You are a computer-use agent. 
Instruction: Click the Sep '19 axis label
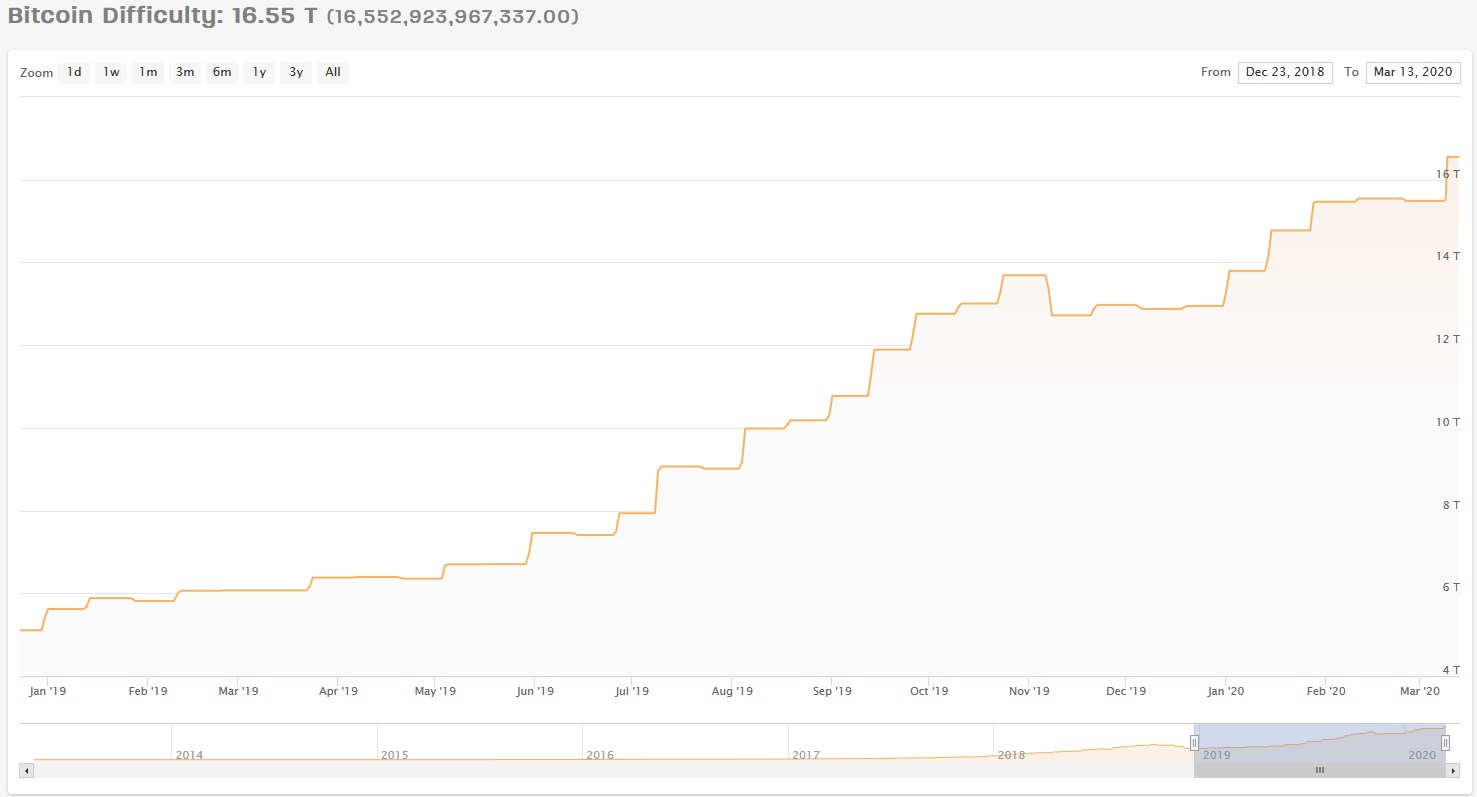(832, 691)
